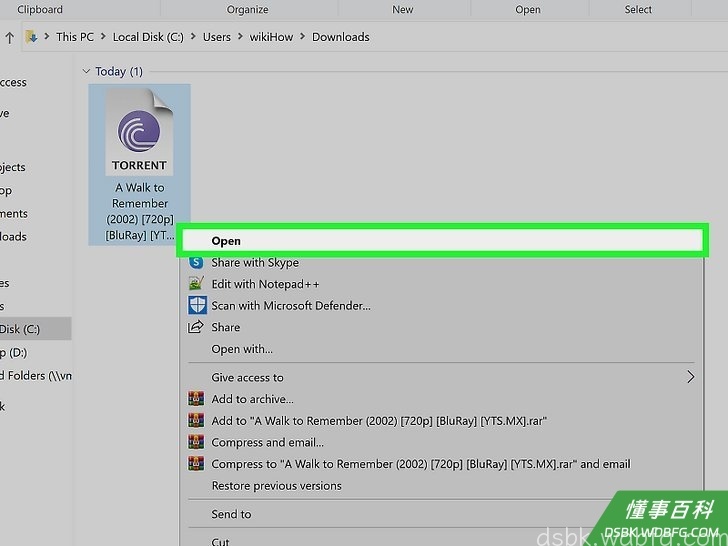
Task: Click the Notepad++ icon in menu
Action: tap(196, 283)
